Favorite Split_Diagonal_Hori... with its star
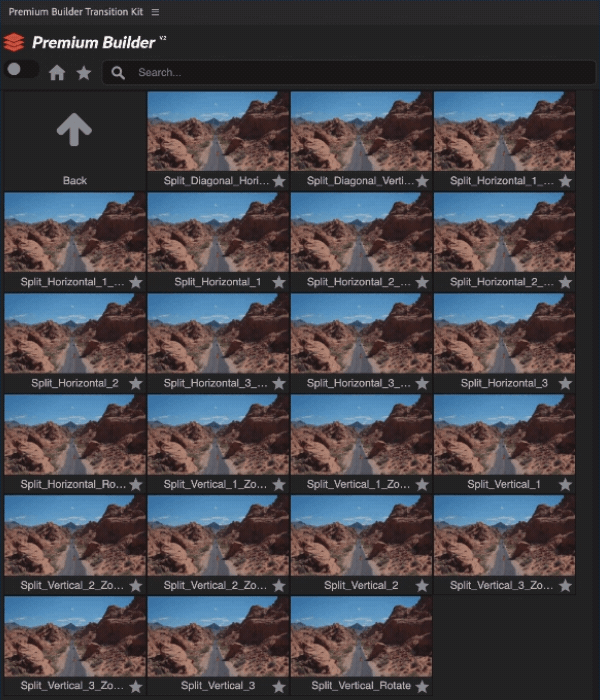Image resolution: width=600 pixels, height=700 pixels. click(279, 181)
